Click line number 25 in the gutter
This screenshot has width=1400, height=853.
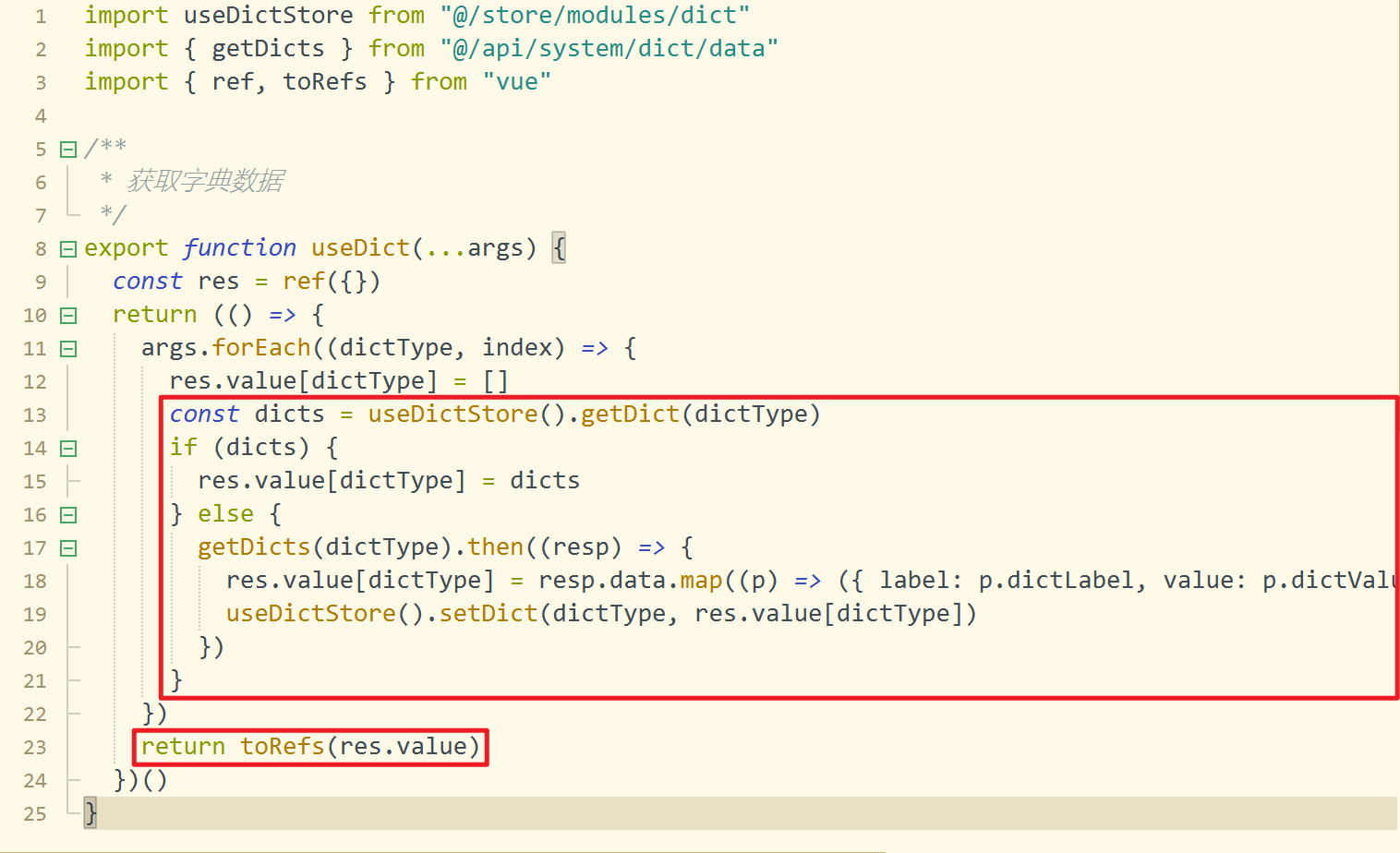click(x=35, y=814)
